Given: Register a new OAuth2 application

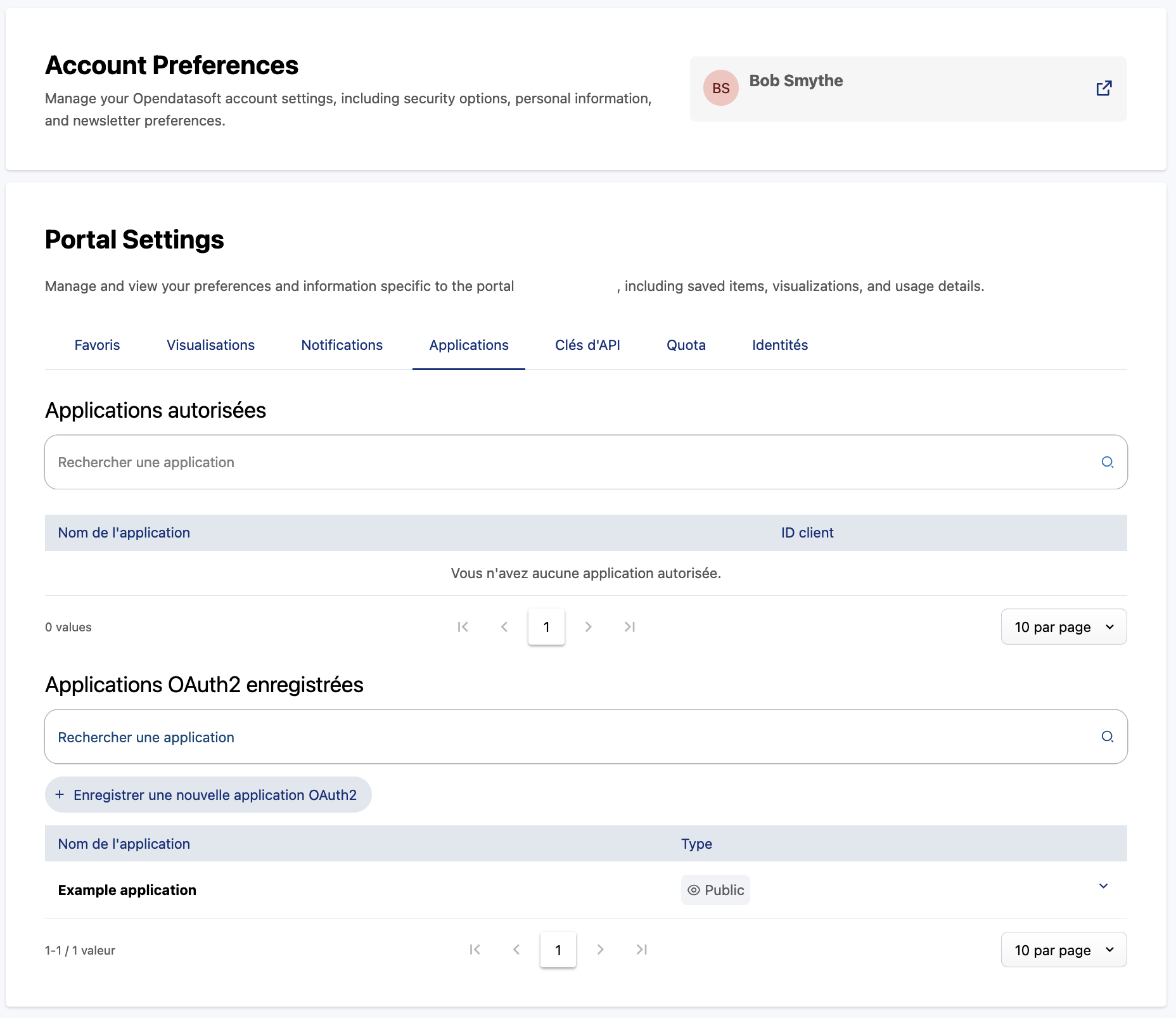Looking at the screenshot, I should coord(208,795).
